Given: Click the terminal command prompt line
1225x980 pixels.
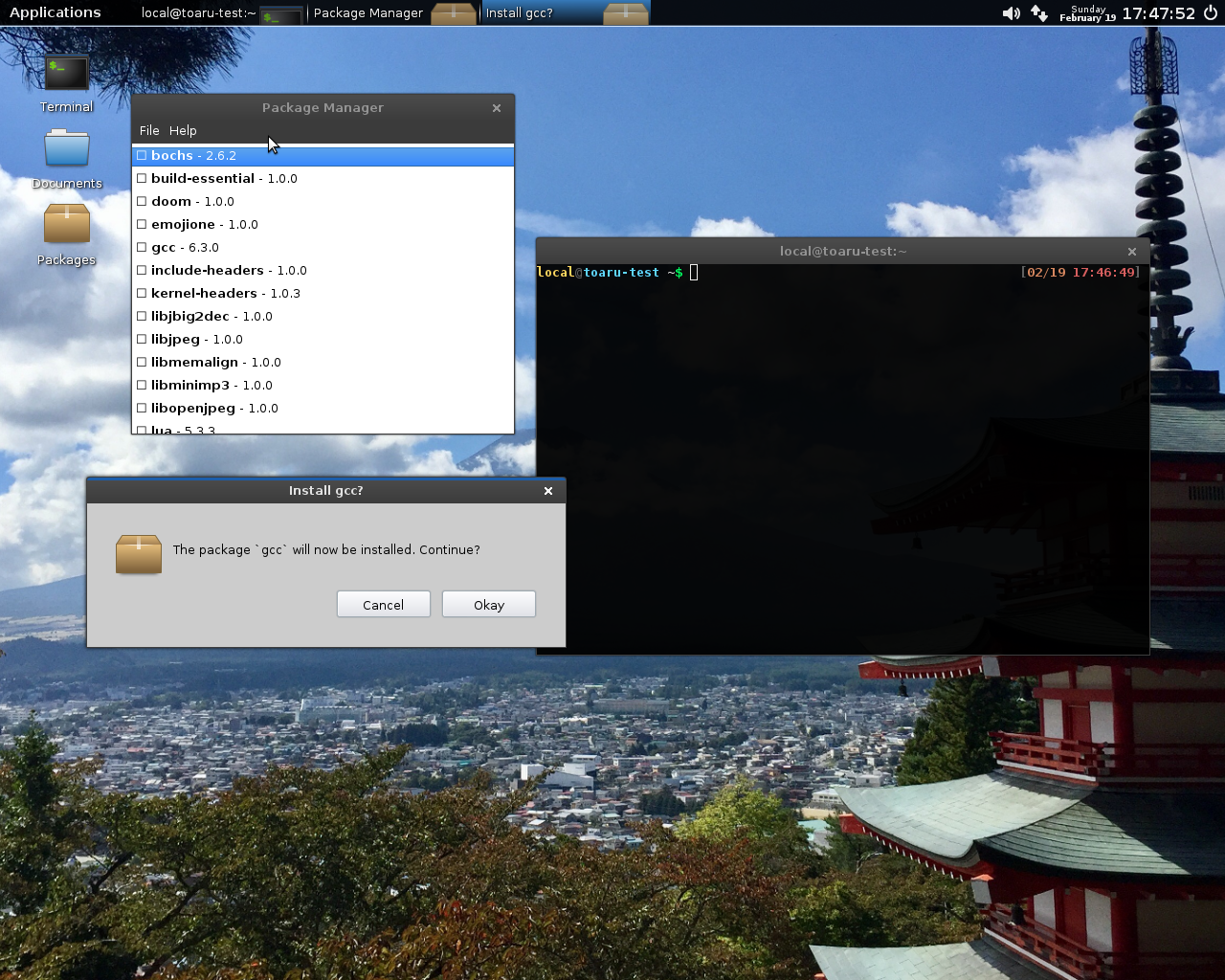Looking at the screenshot, I should tap(838, 273).
